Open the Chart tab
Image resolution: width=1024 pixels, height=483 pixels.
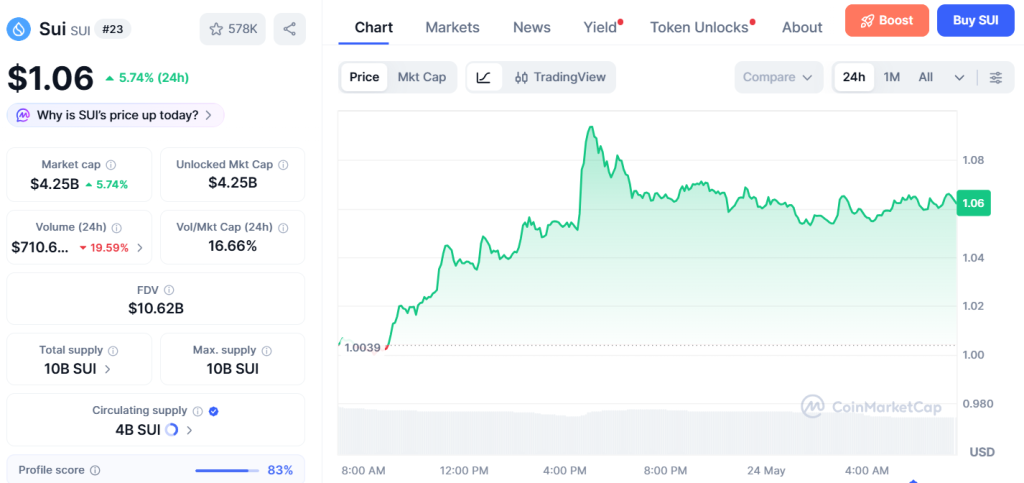point(374,27)
